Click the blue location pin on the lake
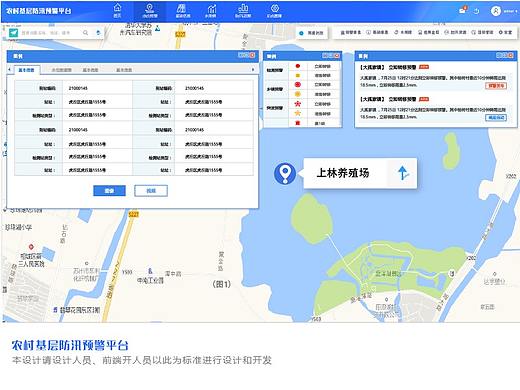520x390 pixels. 285,173
